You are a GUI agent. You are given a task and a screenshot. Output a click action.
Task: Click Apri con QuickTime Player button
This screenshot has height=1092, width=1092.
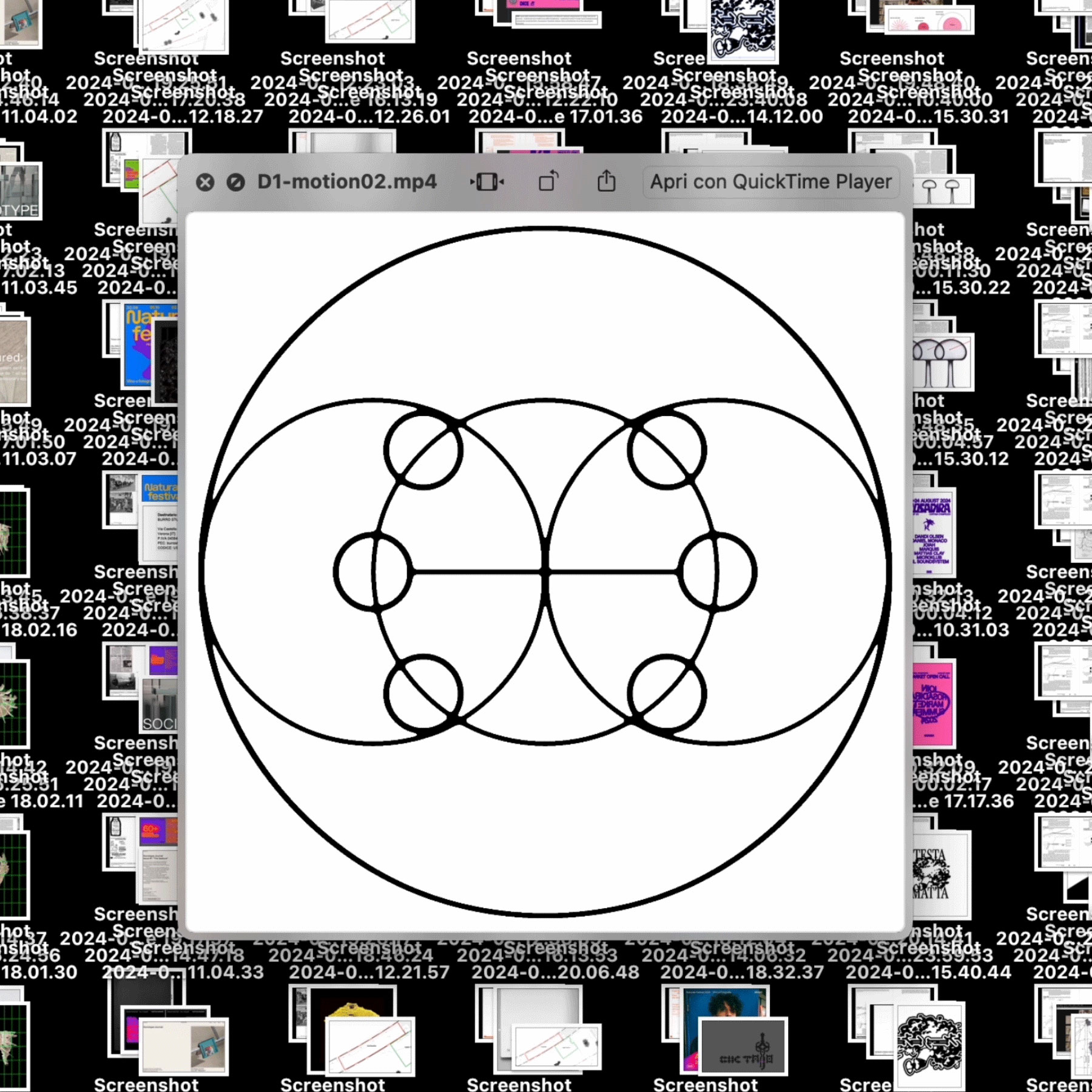(770, 182)
